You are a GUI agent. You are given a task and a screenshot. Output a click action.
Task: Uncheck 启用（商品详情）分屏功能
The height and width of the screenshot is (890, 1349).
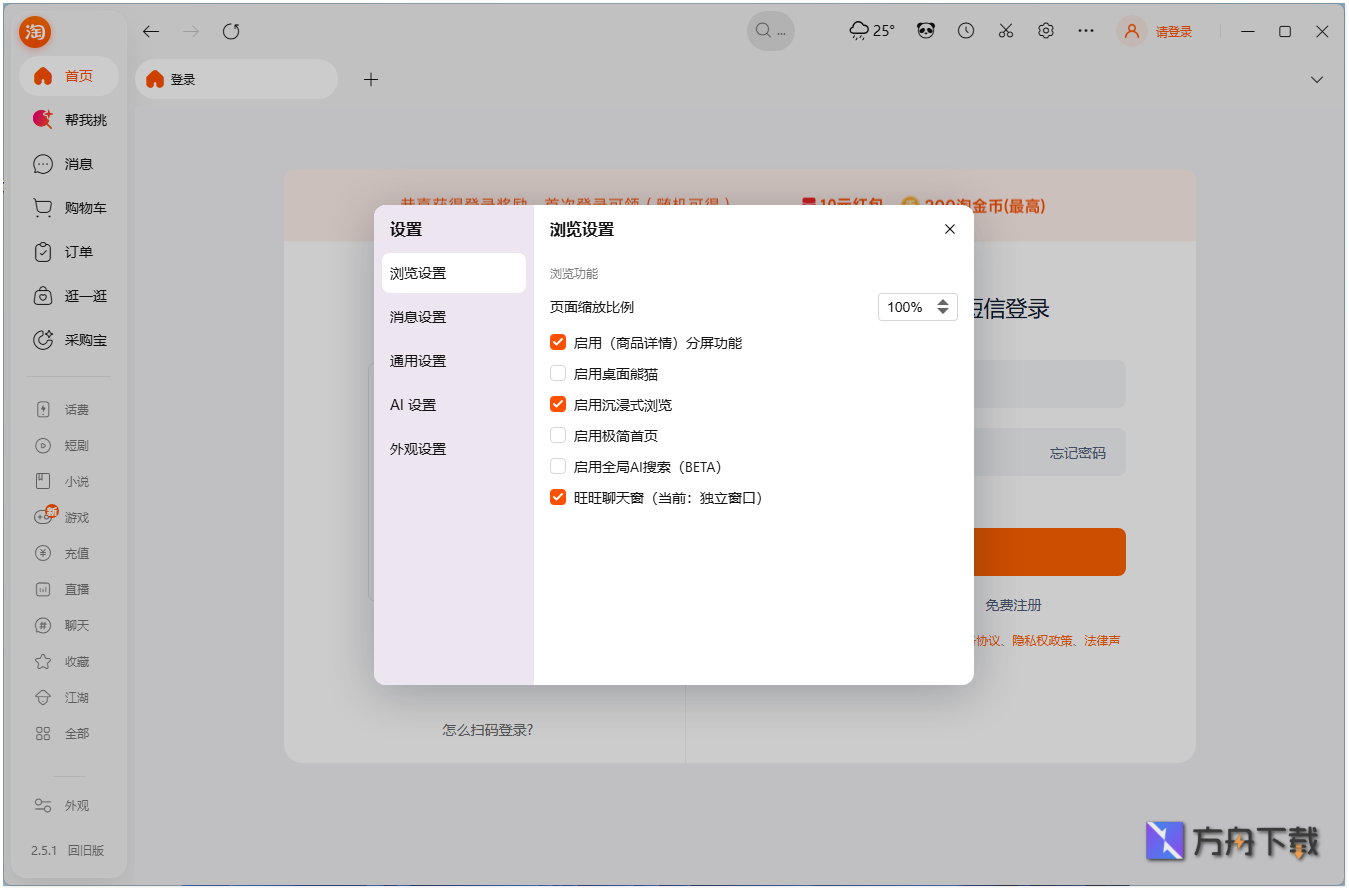coord(558,343)
